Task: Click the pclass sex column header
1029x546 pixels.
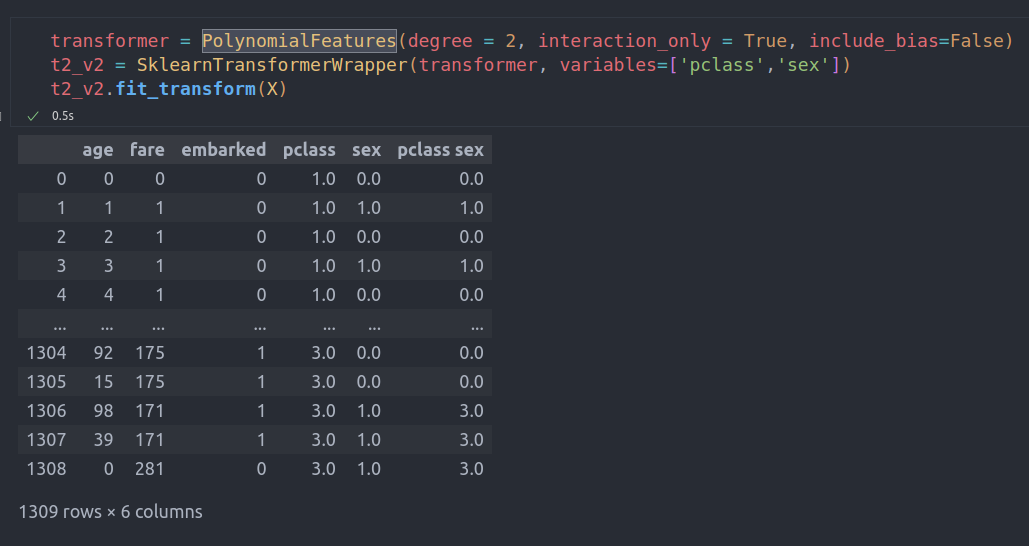Action: (x=440, y=150)
